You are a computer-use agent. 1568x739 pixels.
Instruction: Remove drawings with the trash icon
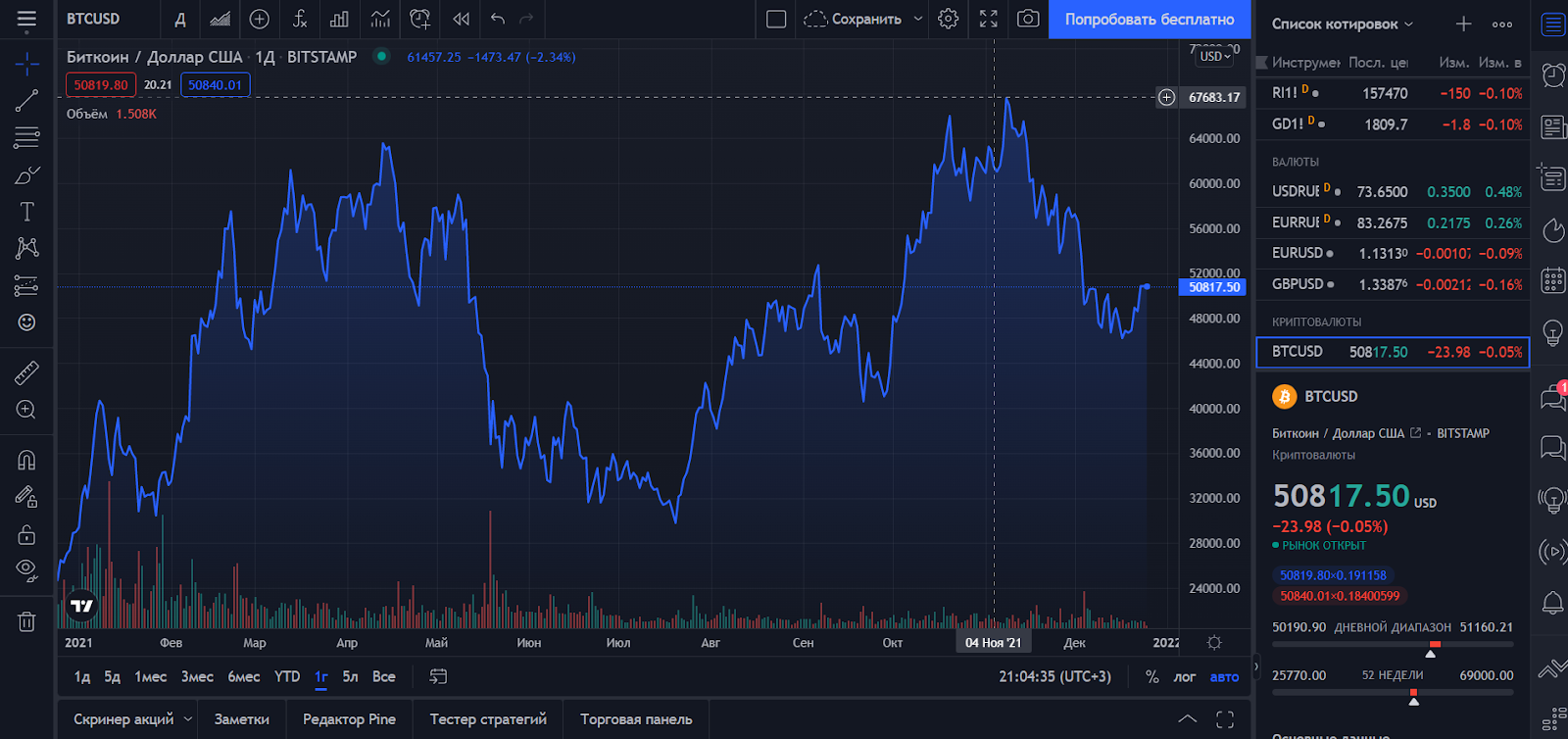click(26, 621)
